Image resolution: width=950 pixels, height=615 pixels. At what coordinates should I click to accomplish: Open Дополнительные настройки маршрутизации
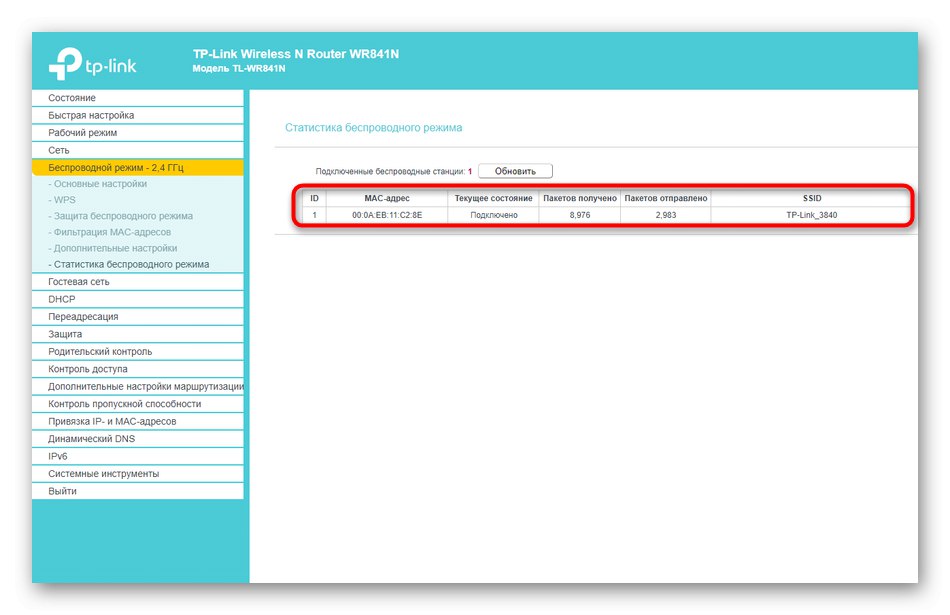[138, 387]
